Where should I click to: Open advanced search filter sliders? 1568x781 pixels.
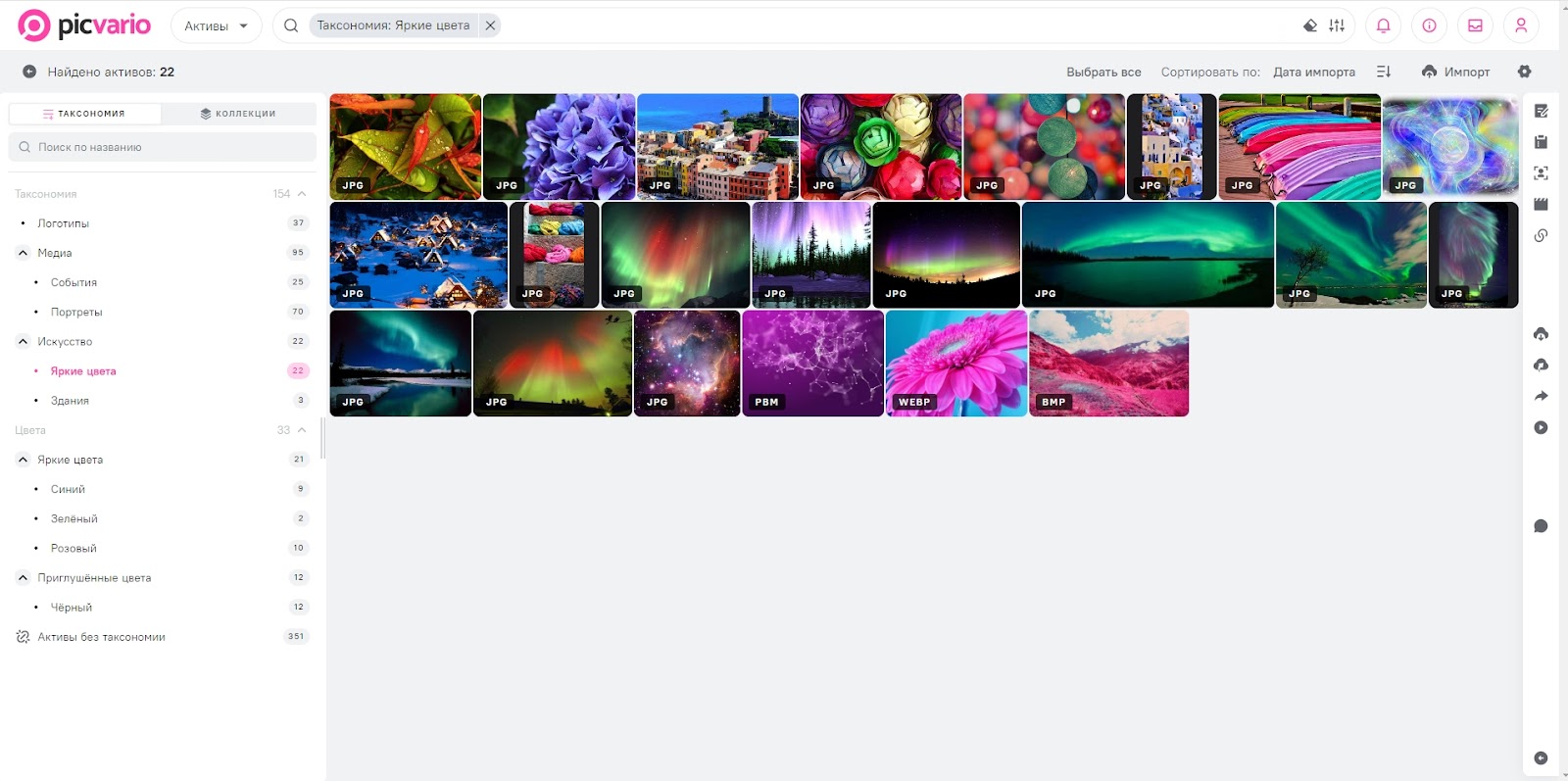click(x=1337, y=25)
